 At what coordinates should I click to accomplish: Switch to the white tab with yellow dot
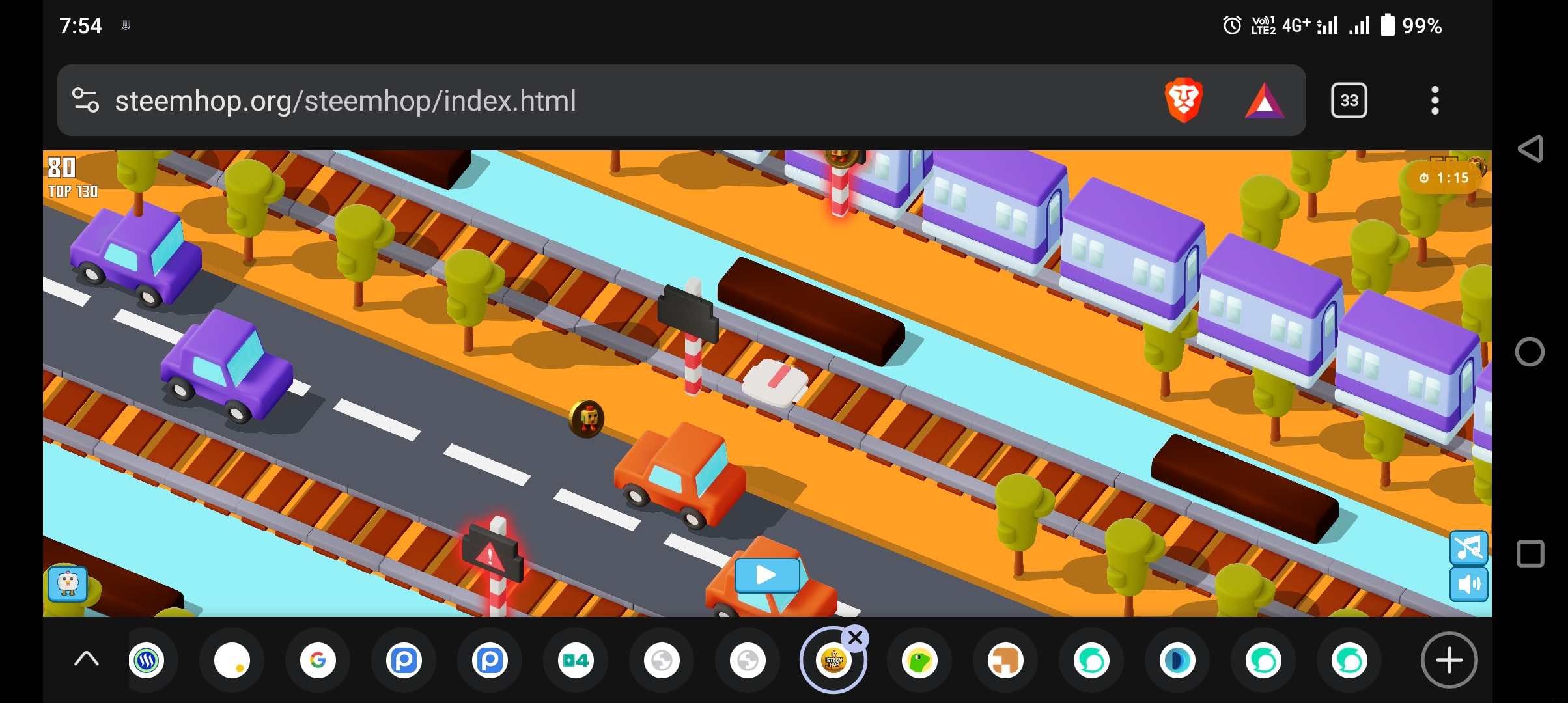point(232,661)
